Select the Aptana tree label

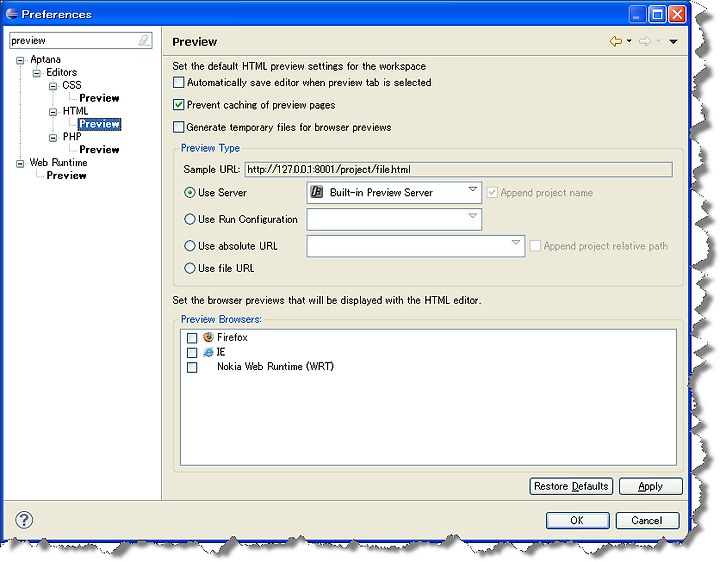tap(45, 60)
